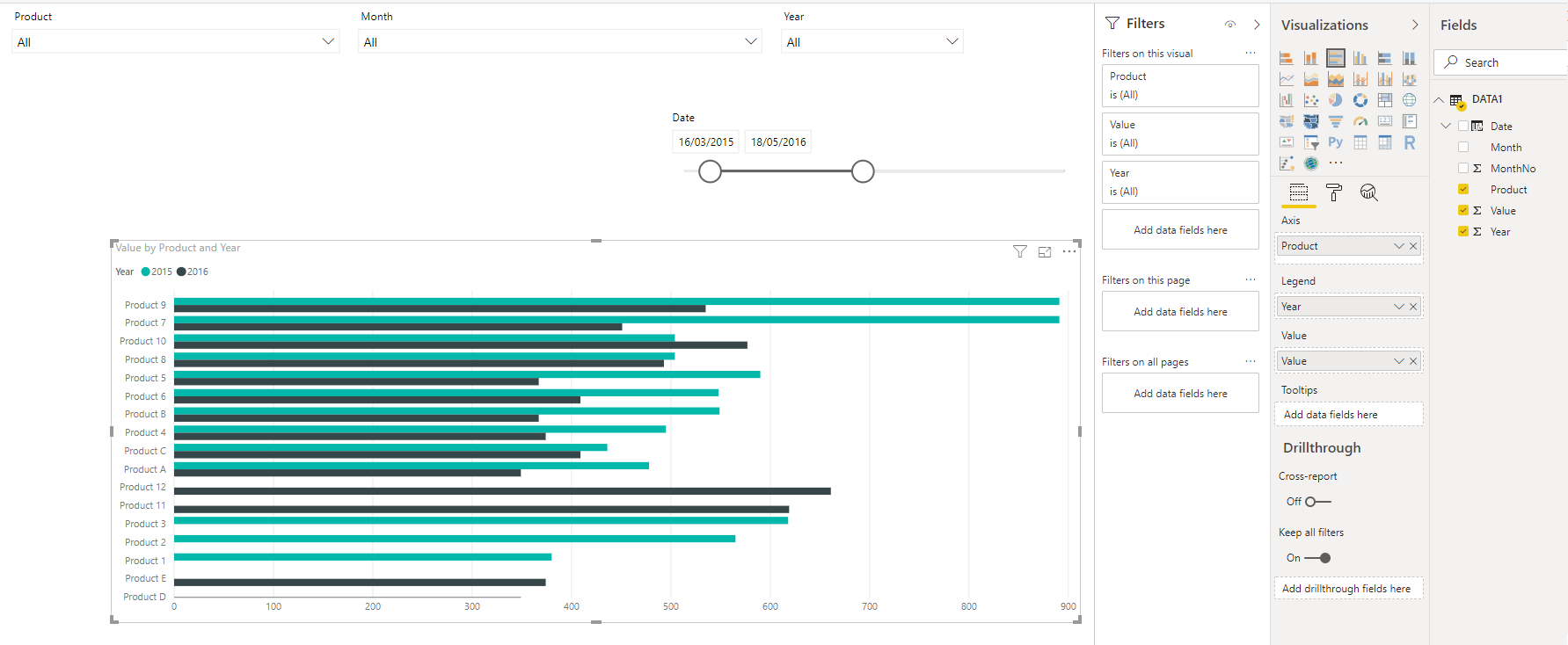Collapse the Visualizations pane
Screen dimensions: 1568x645
tap(1415, 25)
